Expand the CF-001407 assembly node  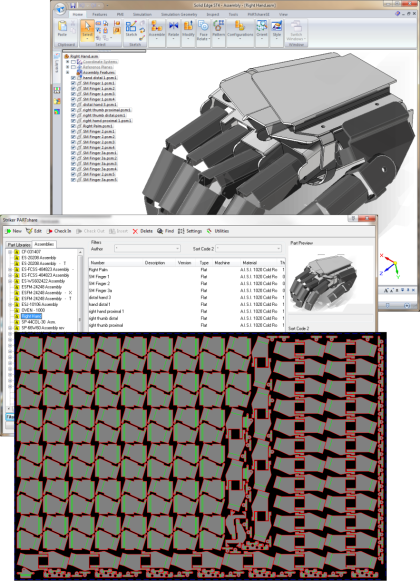(10, 252)
